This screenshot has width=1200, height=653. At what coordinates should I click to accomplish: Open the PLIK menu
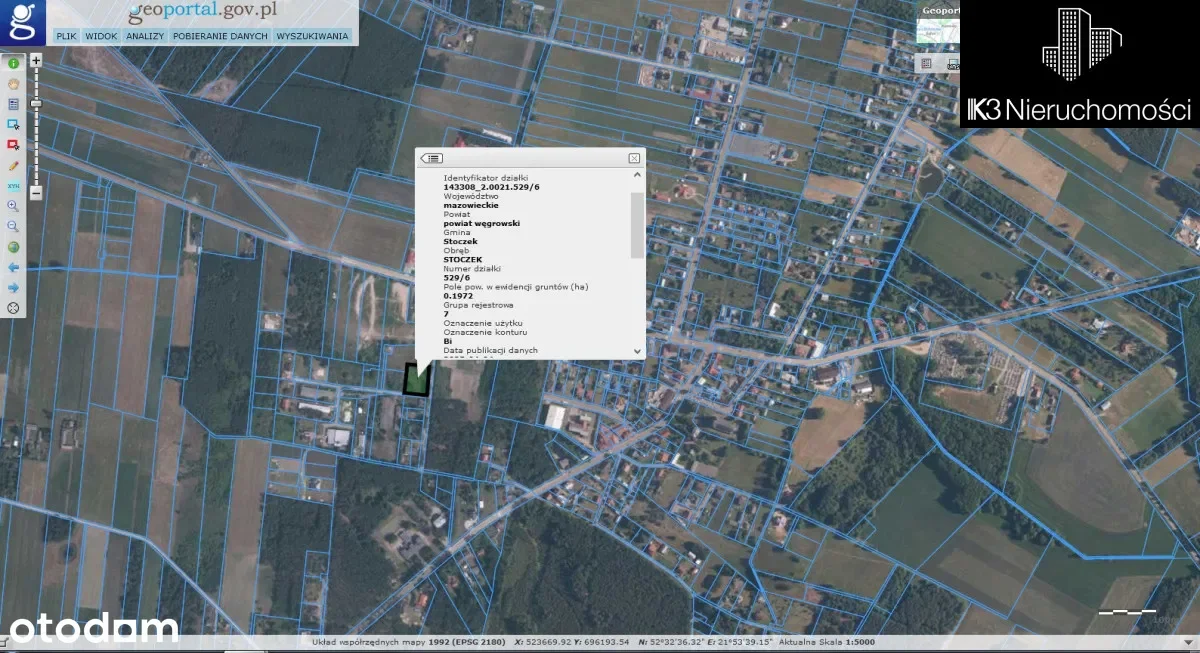[66, 36]
